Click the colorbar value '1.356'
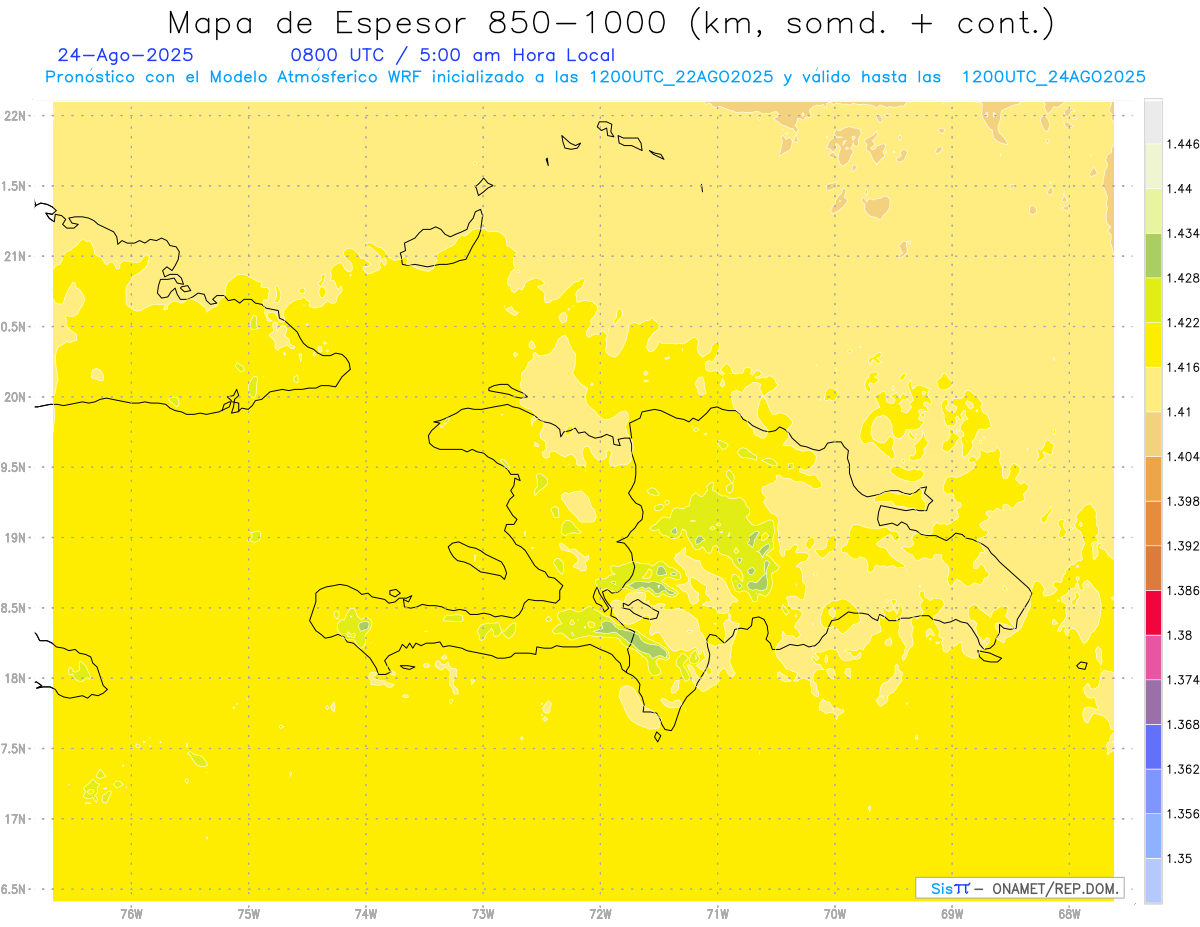The width and height of the screenshot is (1200, 927). click(1183, 814)
